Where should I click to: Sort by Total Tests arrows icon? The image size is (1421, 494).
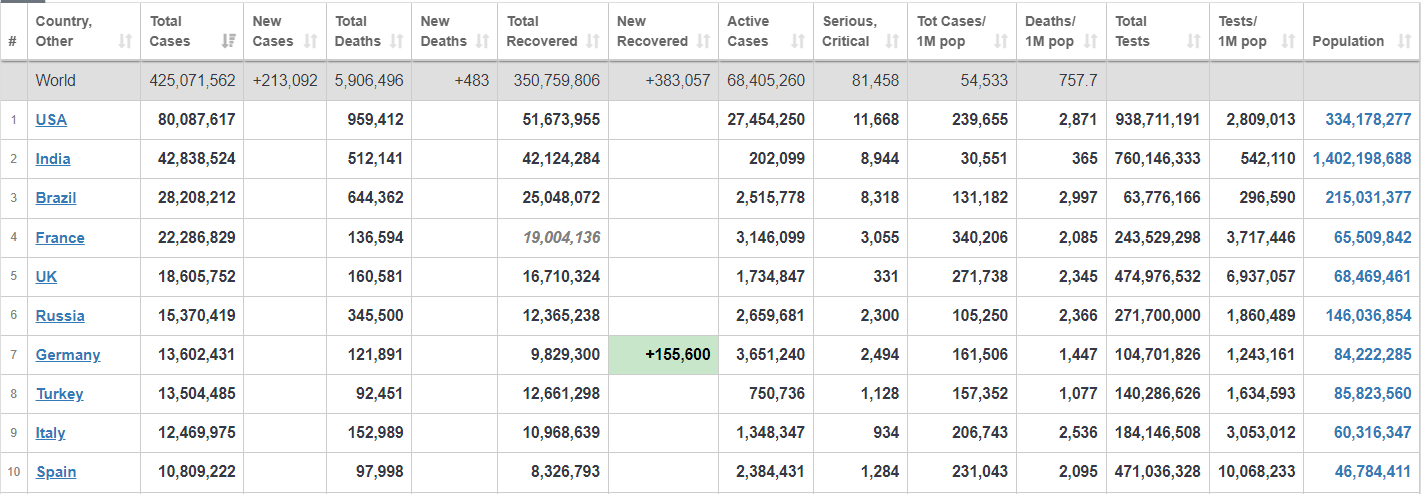point(1193,41)
